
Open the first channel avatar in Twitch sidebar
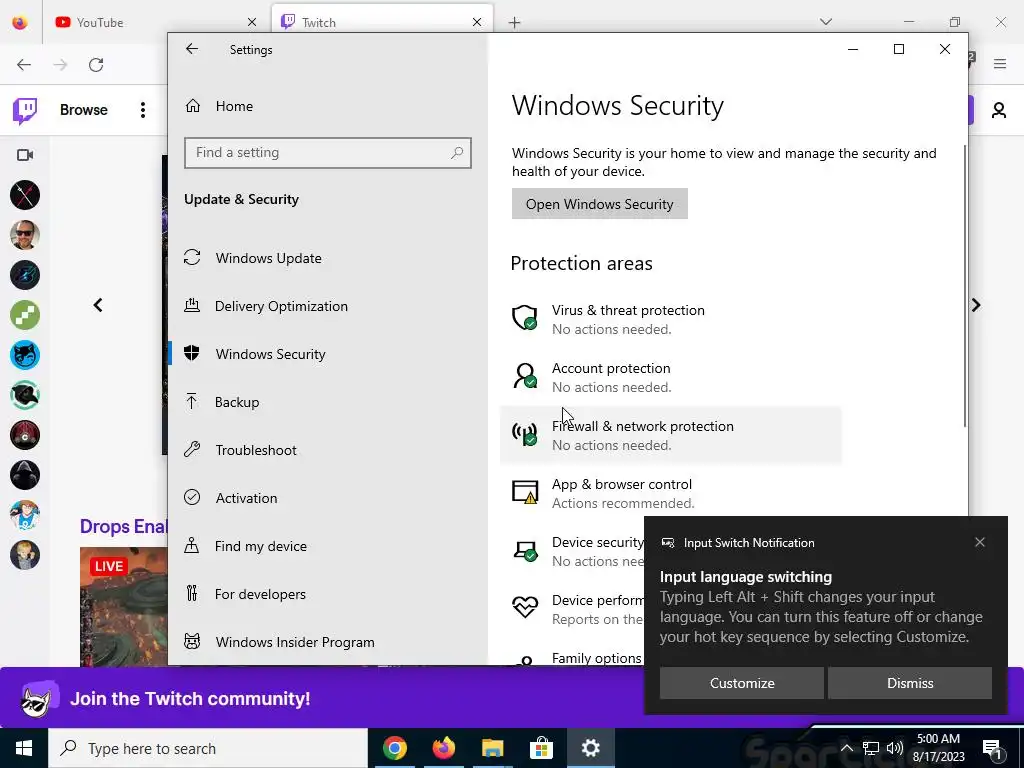pos(25,195)
